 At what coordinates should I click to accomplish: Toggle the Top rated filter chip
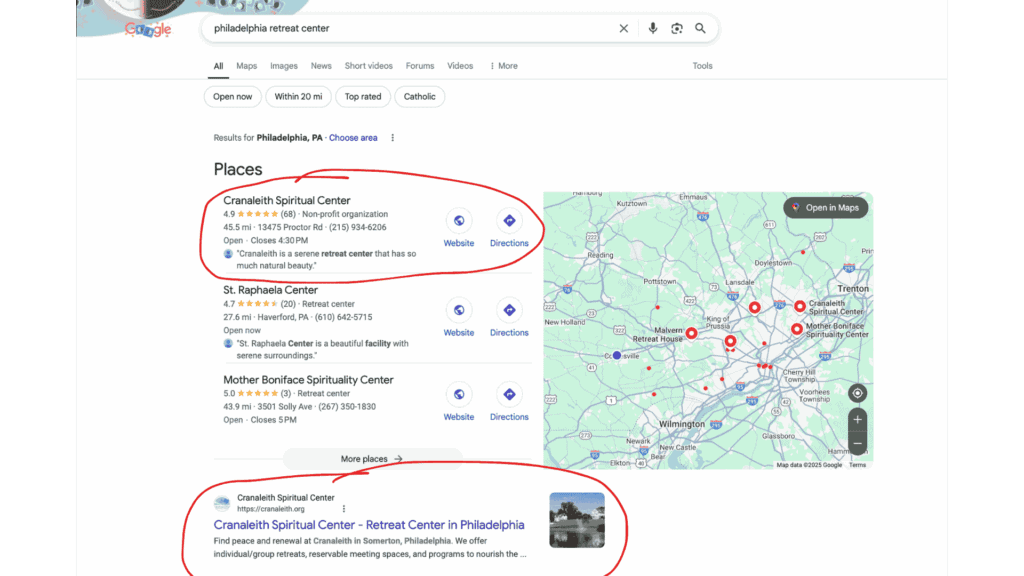click(363, 97)
